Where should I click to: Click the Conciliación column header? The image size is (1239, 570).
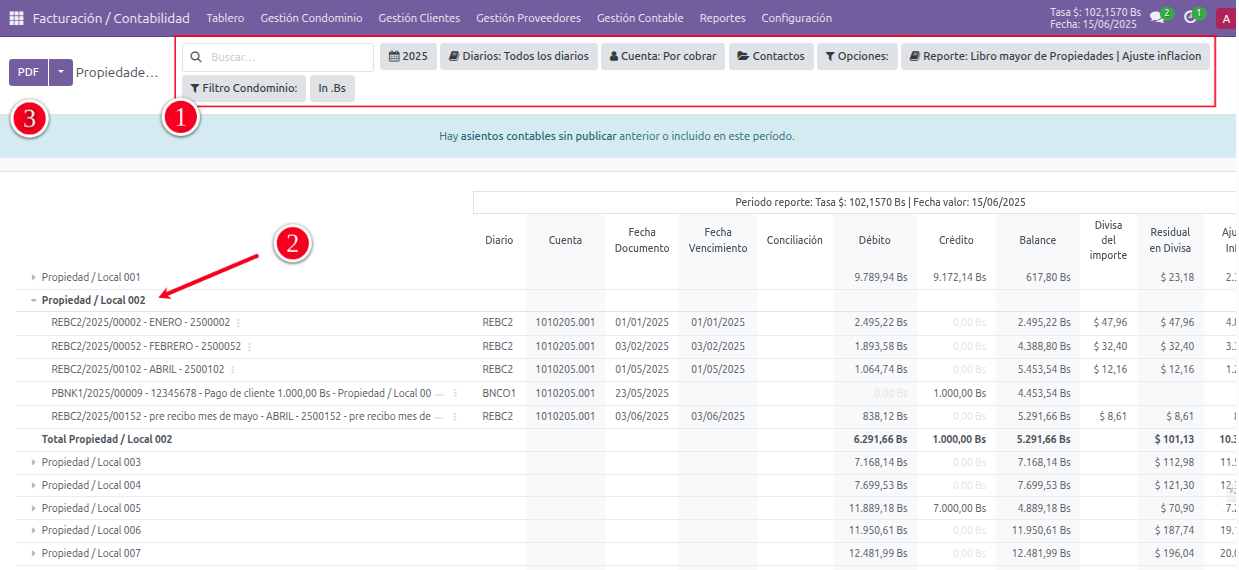click(x=795, y=240)
